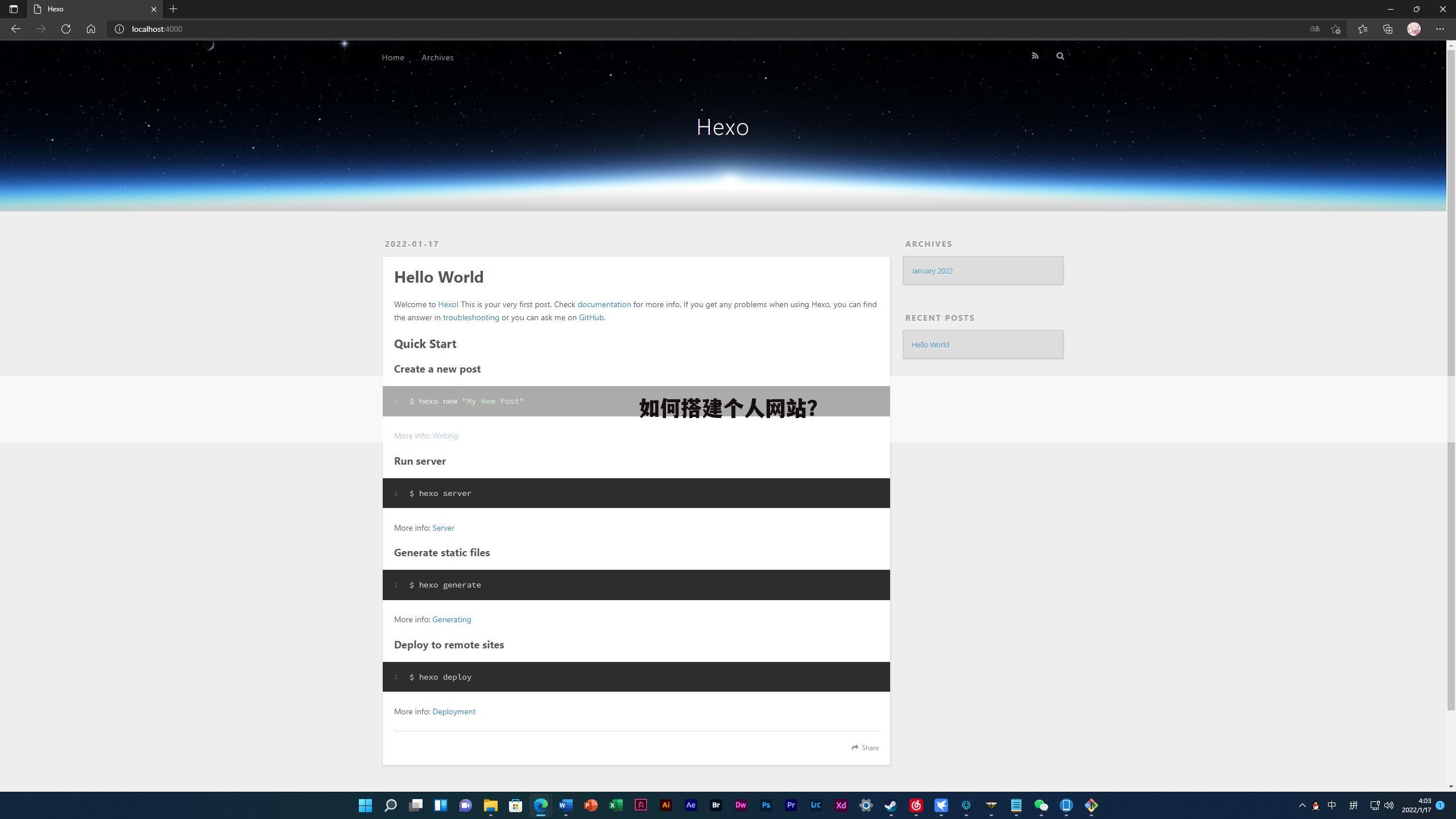The image size is (1456, 819).
Task: Open the browser profile avatar
Action: click(x=1414, y=29)
